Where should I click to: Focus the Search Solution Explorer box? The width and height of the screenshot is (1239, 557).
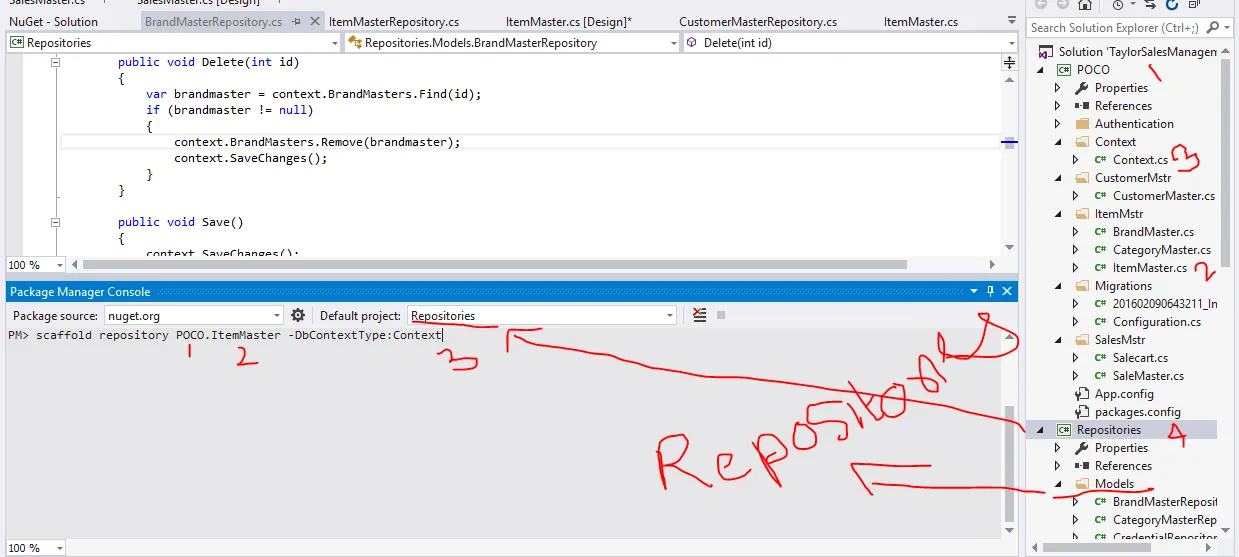[1116, 28]
